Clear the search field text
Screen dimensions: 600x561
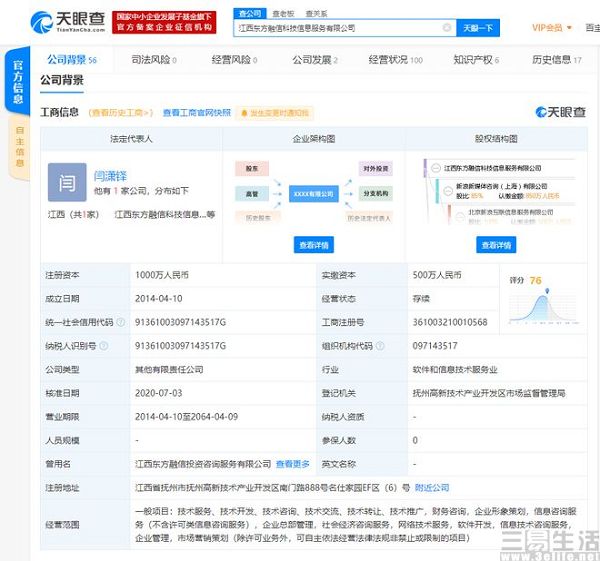point(446,28)
